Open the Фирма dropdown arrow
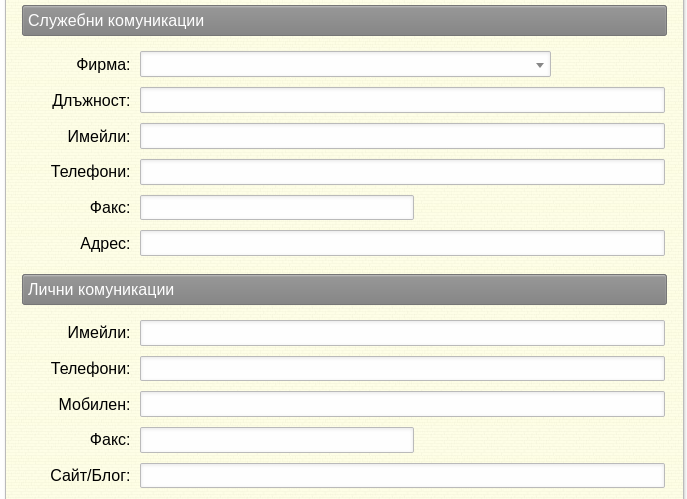The width and height of the screenshot is (687, 499). [x=540, y=65]
